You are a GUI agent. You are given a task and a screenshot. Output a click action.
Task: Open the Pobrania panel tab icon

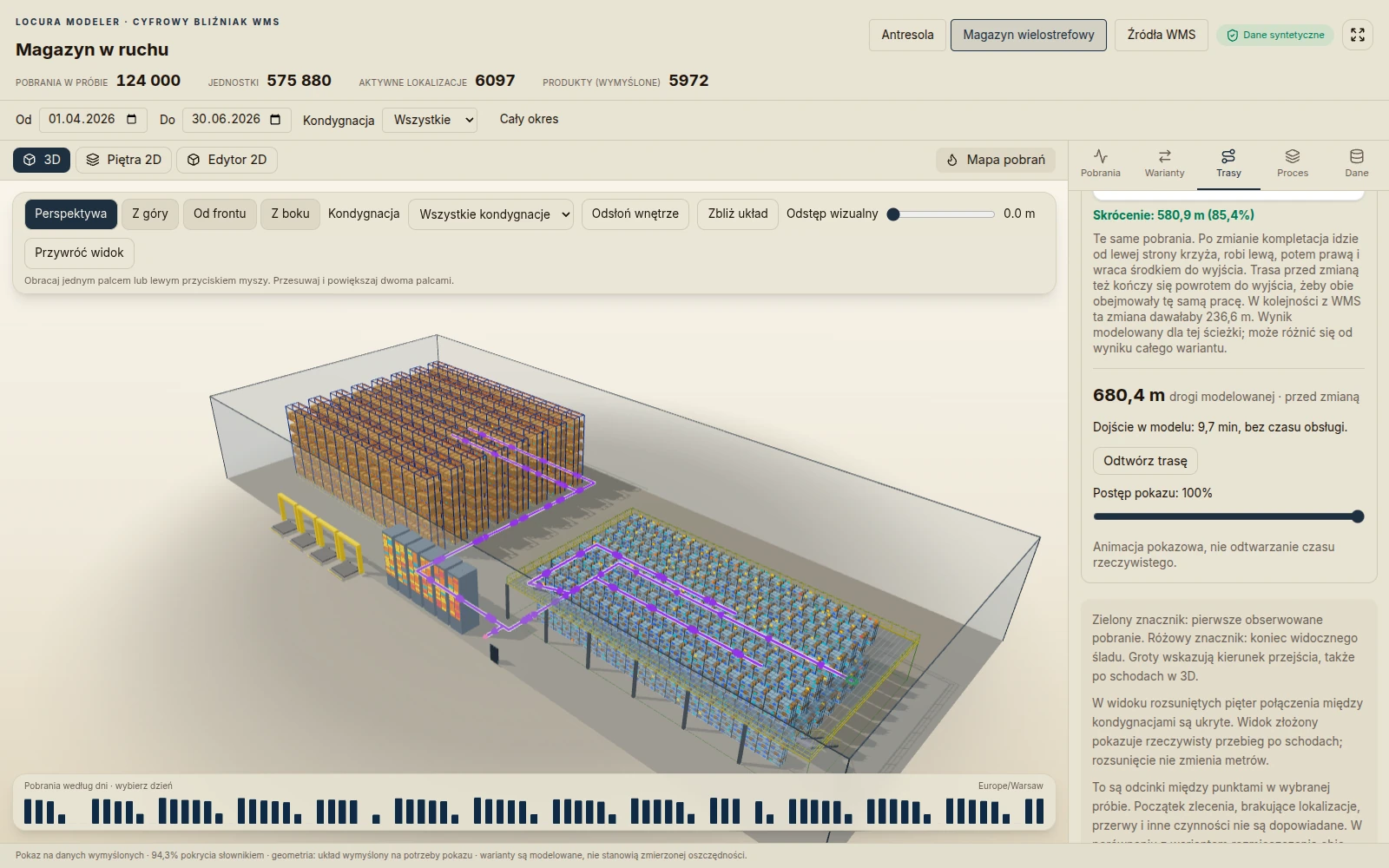point(1101,156)
